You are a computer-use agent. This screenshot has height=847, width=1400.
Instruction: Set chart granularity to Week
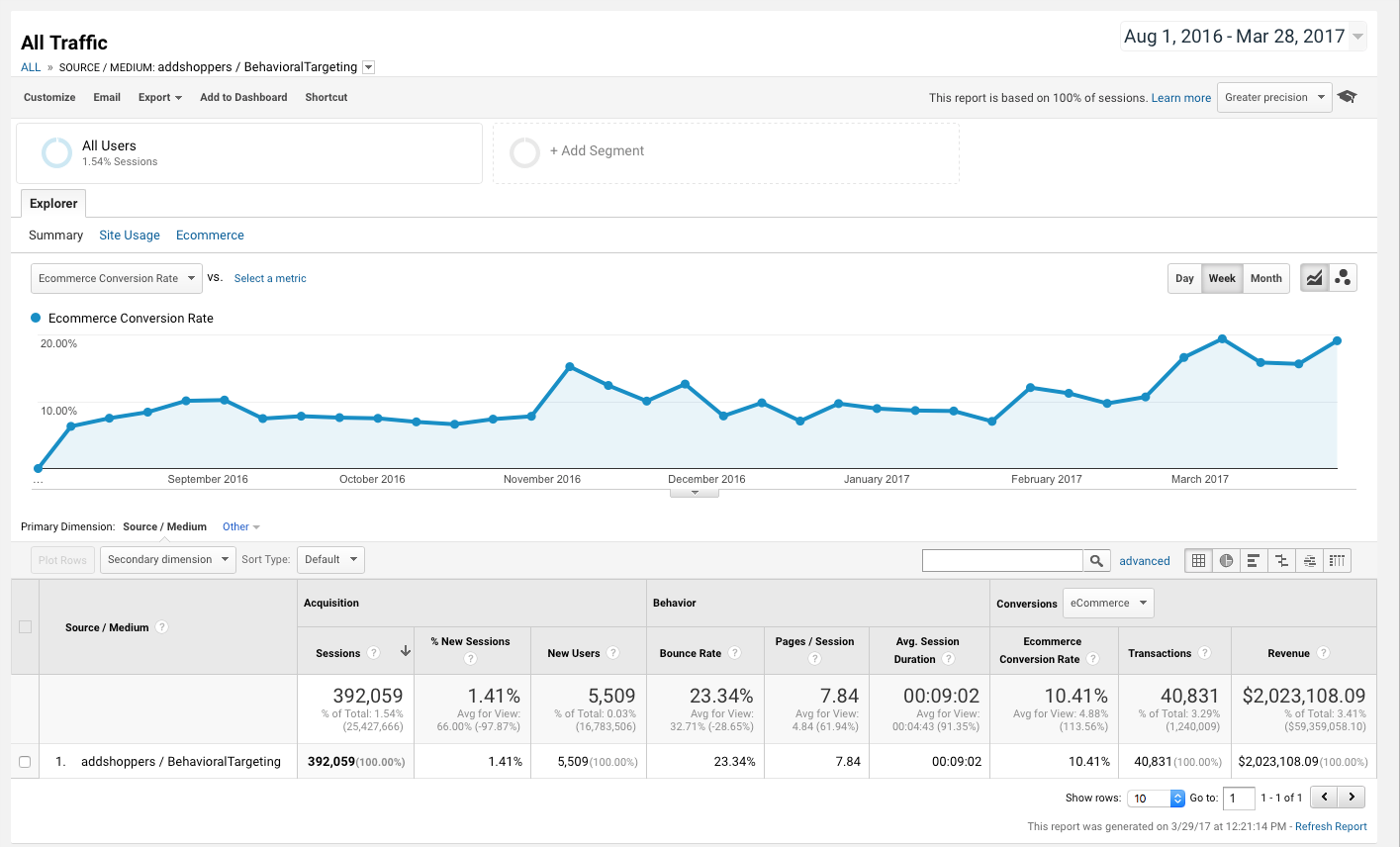(x=1222, y=278)
